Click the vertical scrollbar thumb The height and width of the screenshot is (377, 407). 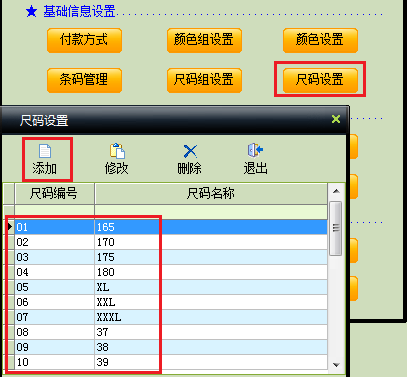coord(336,228)
